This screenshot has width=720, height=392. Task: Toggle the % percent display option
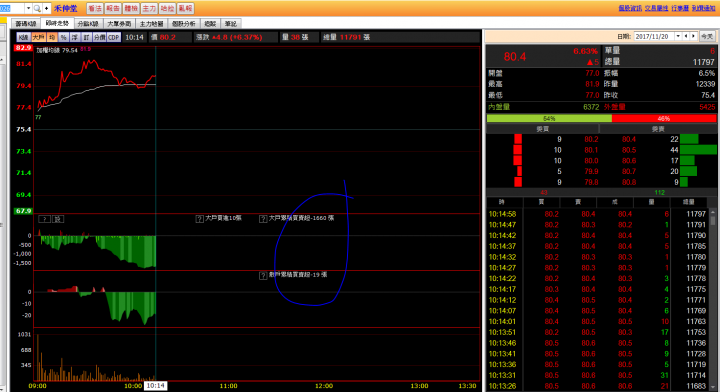pyautogui.click(x=63, y=37)
